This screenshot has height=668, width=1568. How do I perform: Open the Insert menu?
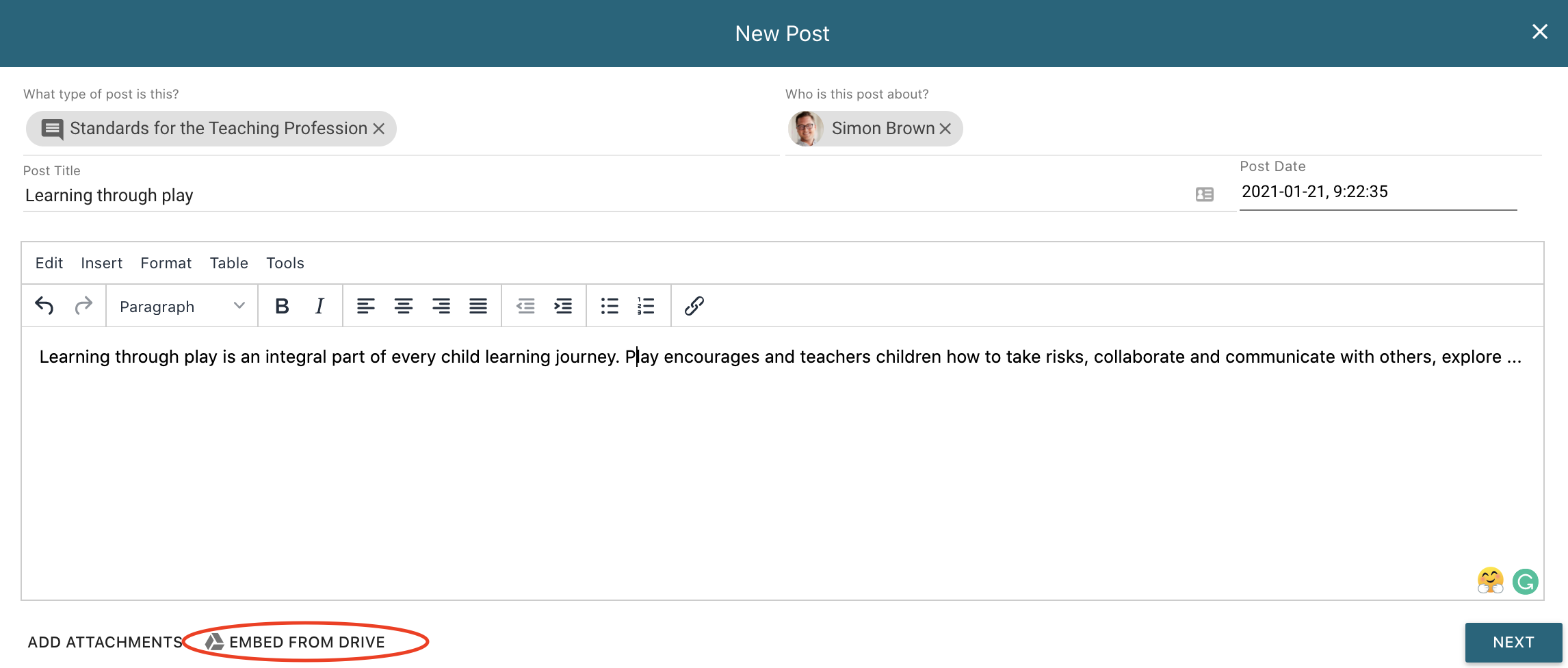(x=101, y=263)
